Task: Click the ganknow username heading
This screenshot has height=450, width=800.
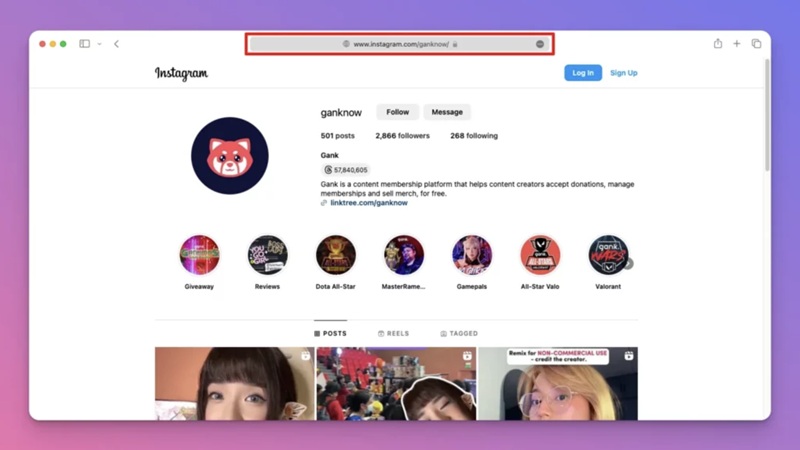Action: pos(341,113)
